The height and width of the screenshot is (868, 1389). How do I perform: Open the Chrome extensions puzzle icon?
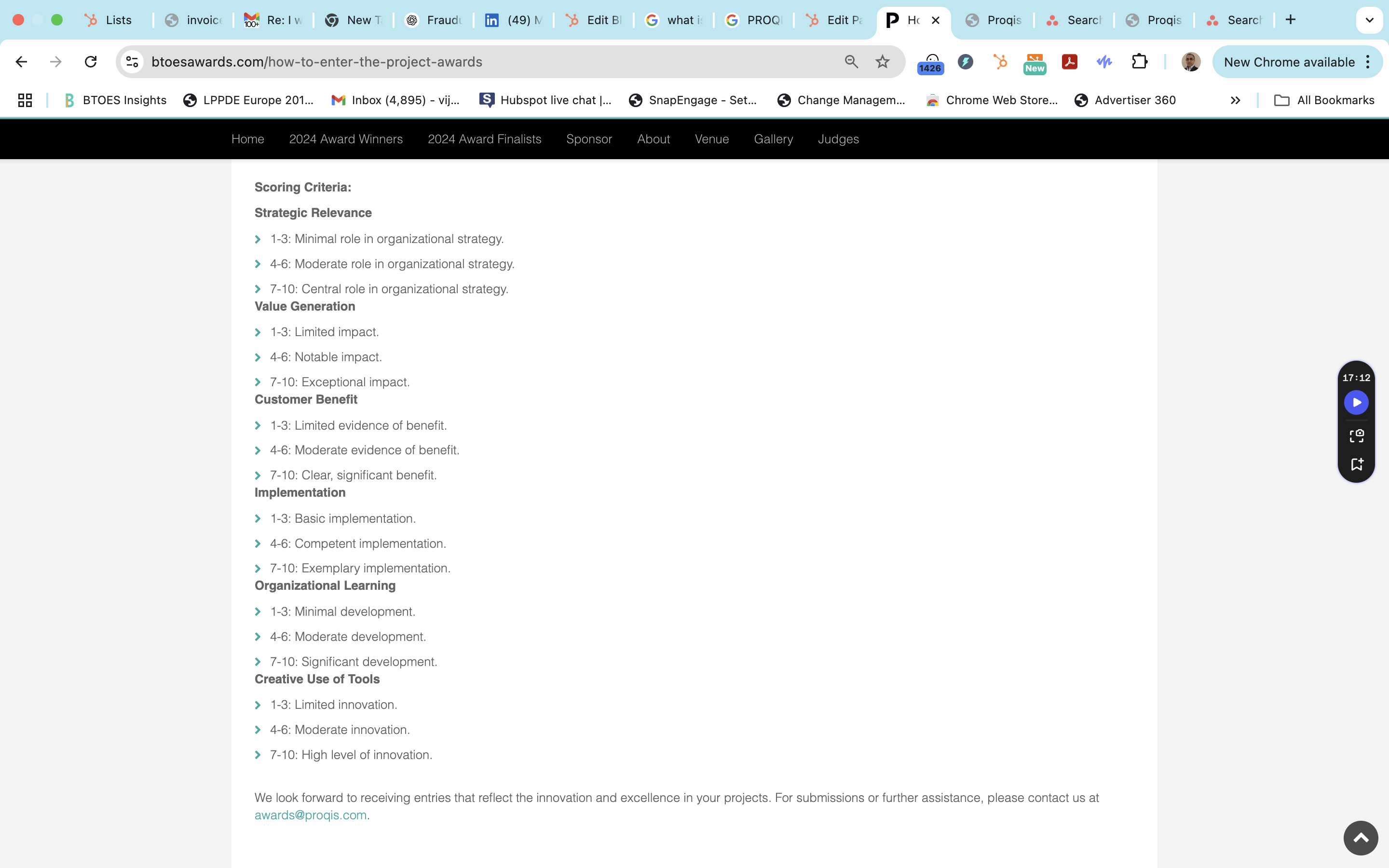coord(1139,62)
